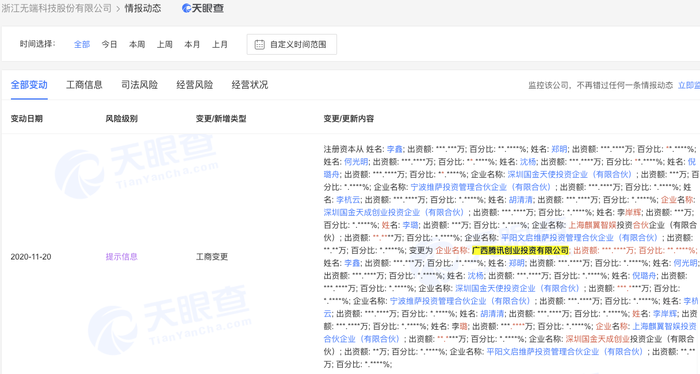Select the 全部 time filter
Image resolution: width=700 pixels, height=374 pixels.
tap(82, 44)
